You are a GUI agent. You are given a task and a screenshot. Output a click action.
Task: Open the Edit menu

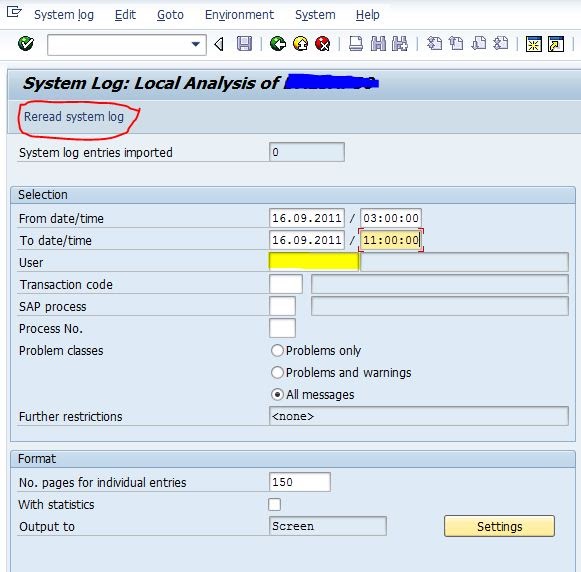click(125, 15)
